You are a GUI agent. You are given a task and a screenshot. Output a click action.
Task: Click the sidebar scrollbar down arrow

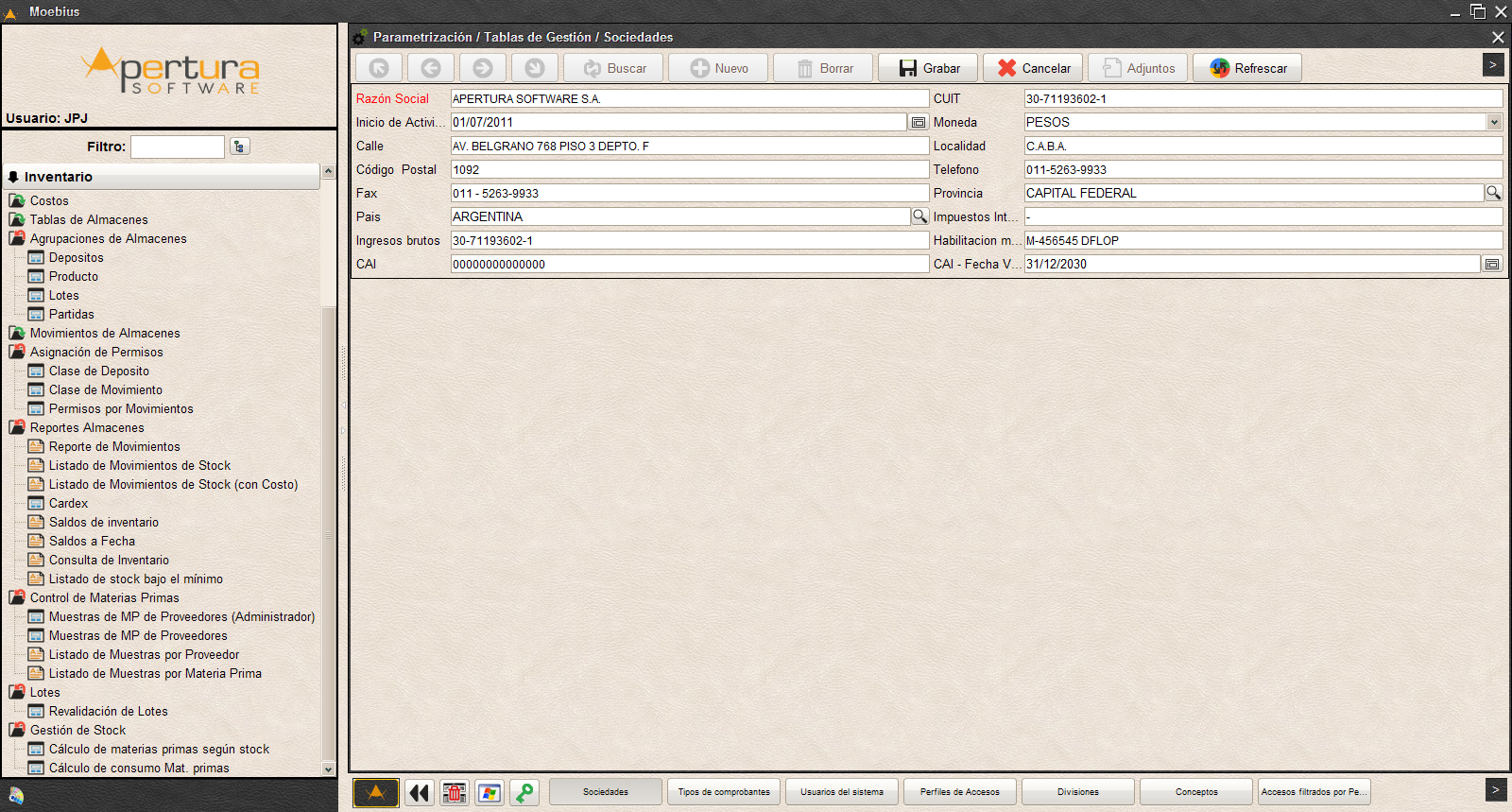point(329,769)
